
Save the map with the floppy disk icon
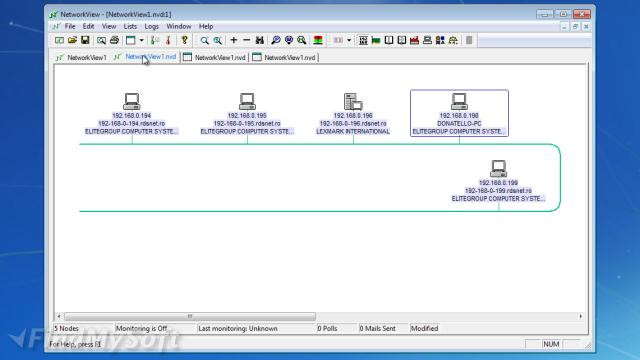(x=85, y=40)
